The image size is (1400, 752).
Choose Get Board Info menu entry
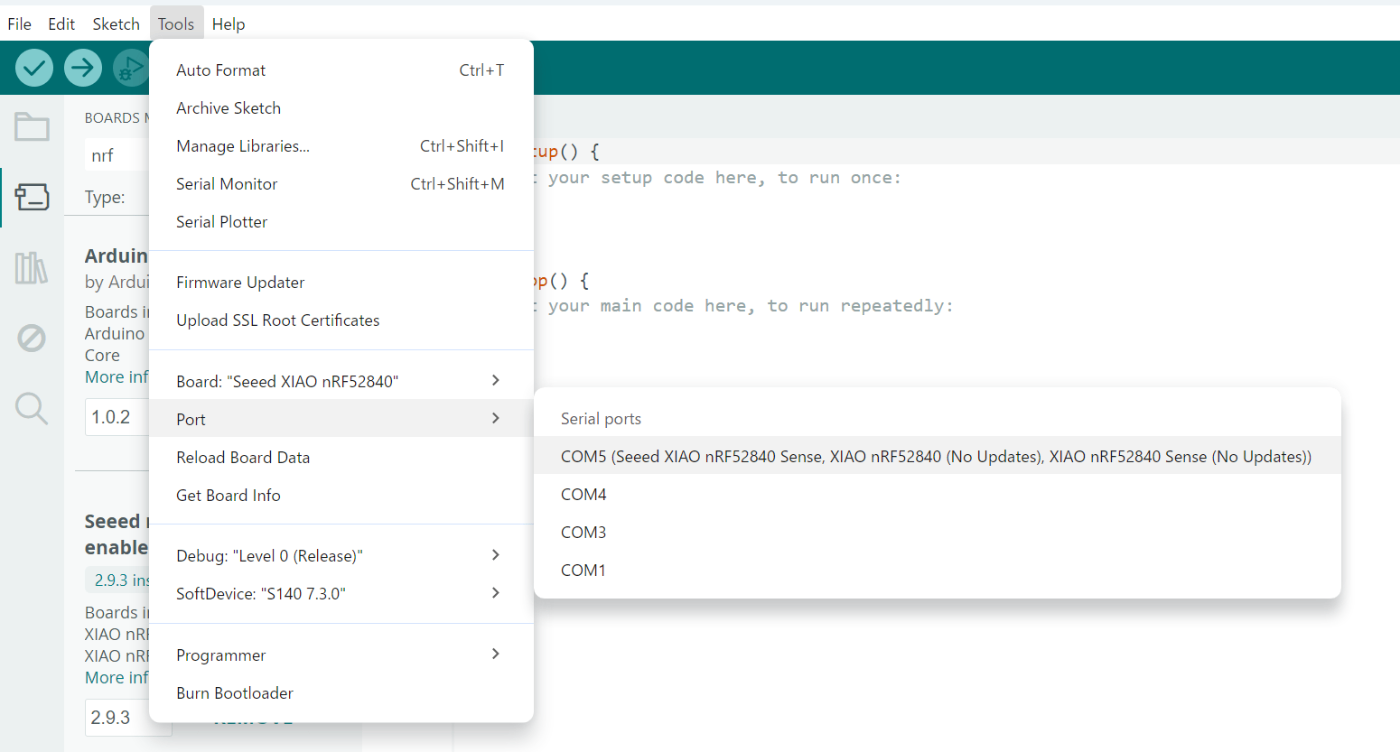click(x=341, y=495)
